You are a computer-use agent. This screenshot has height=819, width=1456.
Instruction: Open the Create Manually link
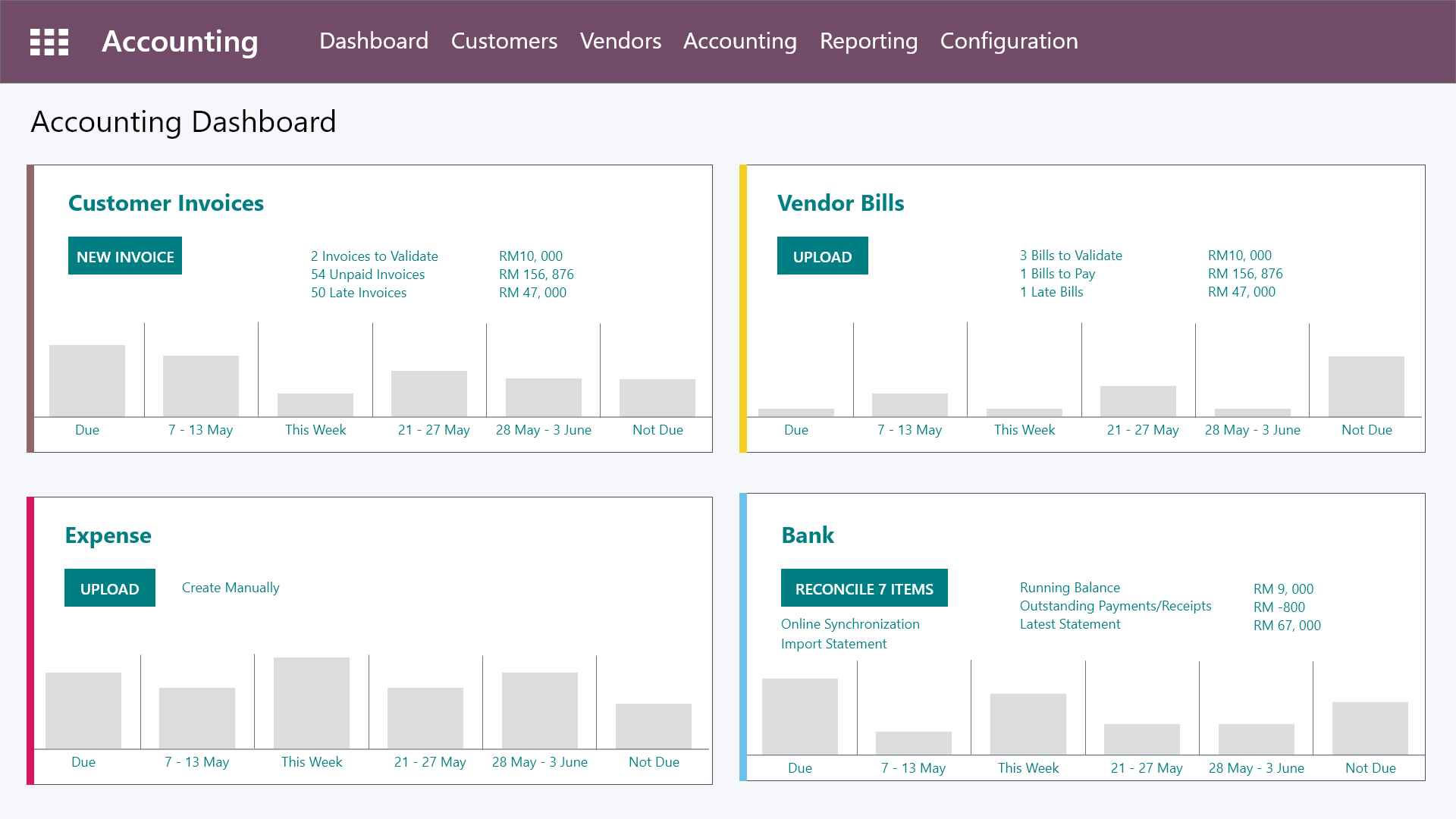(231, 588)
